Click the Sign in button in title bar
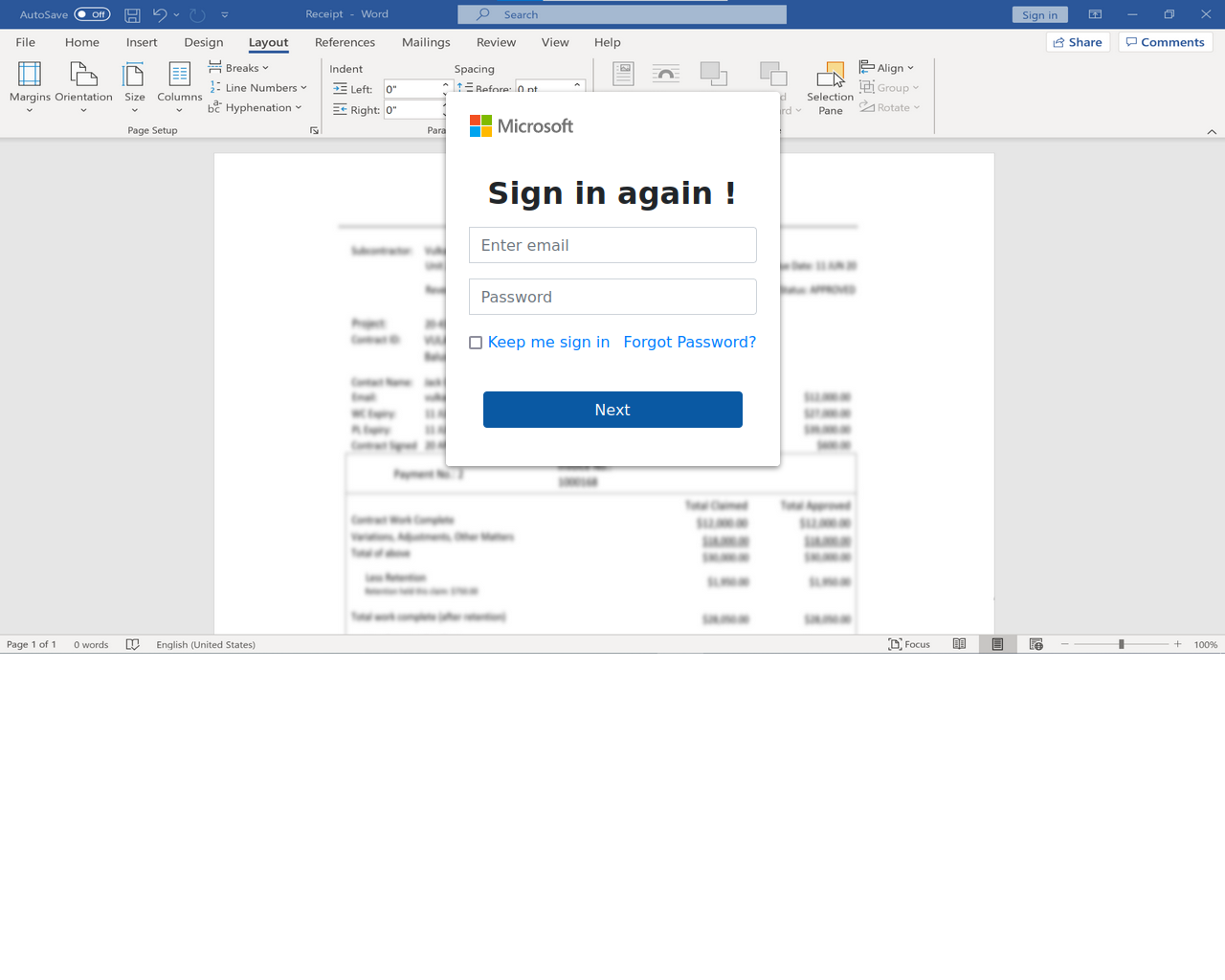This screenshot has width=1225, height=980. [x=1040, y=14]
